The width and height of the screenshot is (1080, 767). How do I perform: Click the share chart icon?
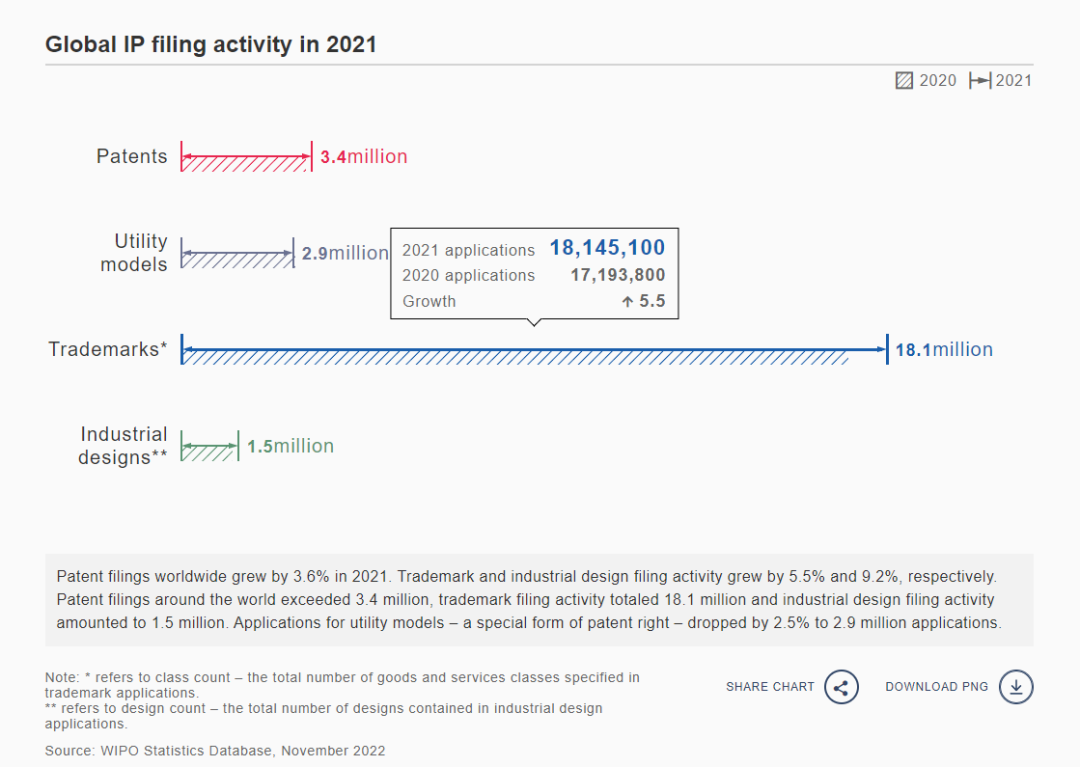pyautogui.click(x=842, y=687)
